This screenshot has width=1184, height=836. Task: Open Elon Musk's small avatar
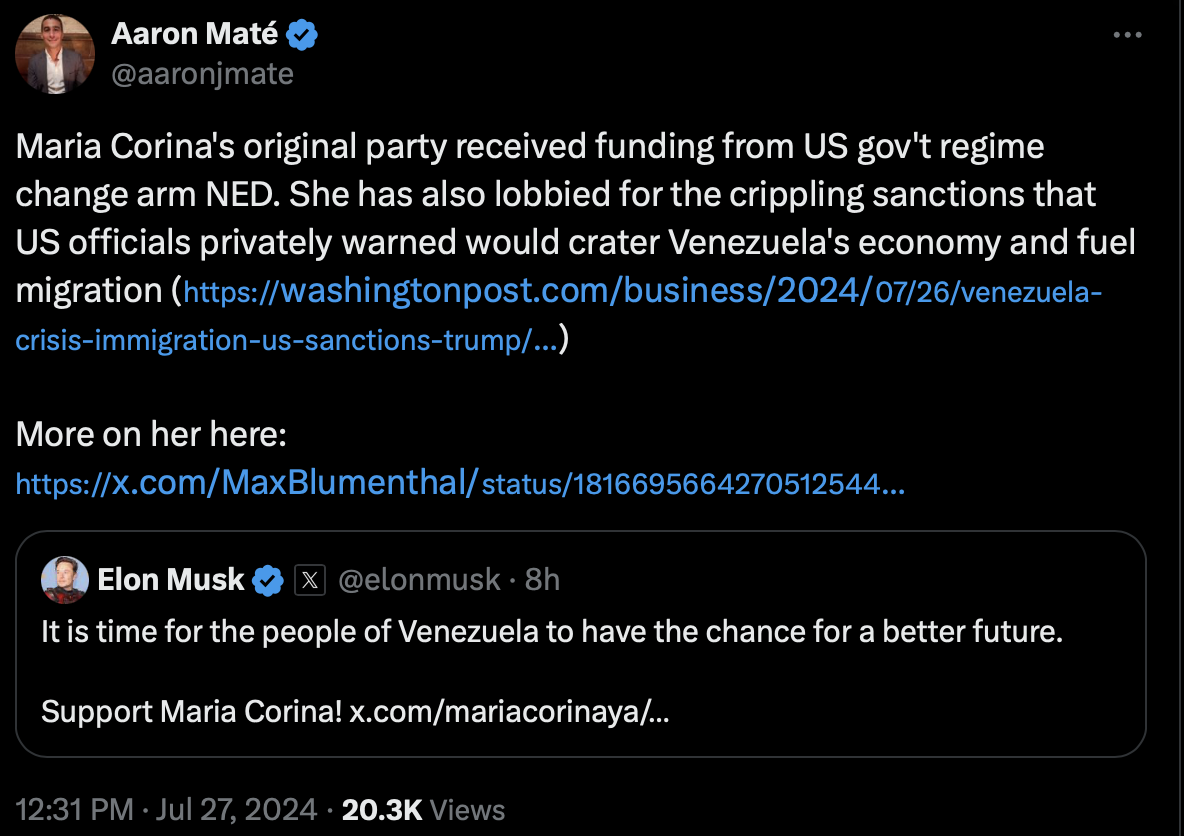coord(66,580)
